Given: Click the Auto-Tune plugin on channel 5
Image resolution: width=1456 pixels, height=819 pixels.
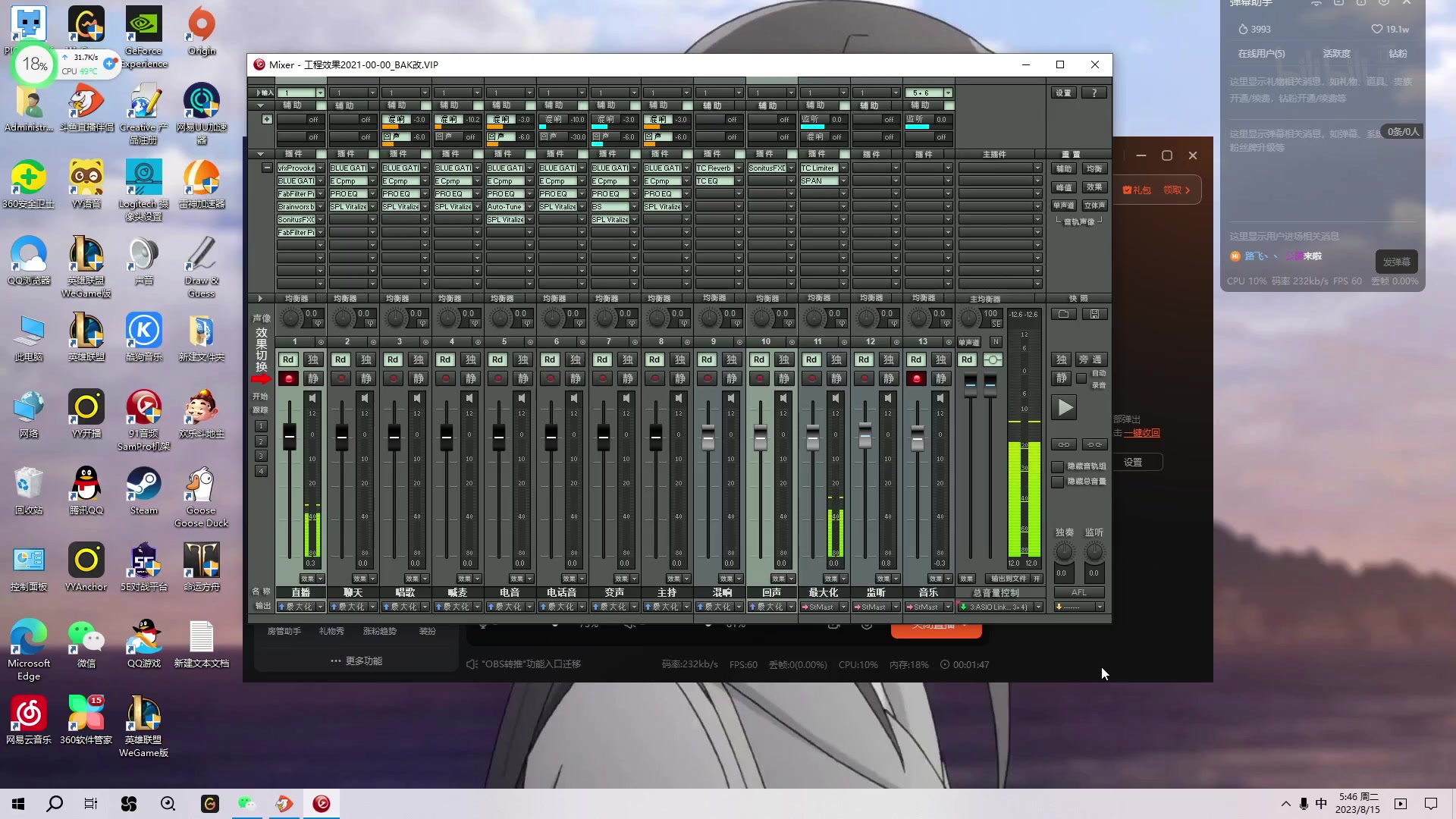Looking at the screenshot, I should (x=503, y=206).
